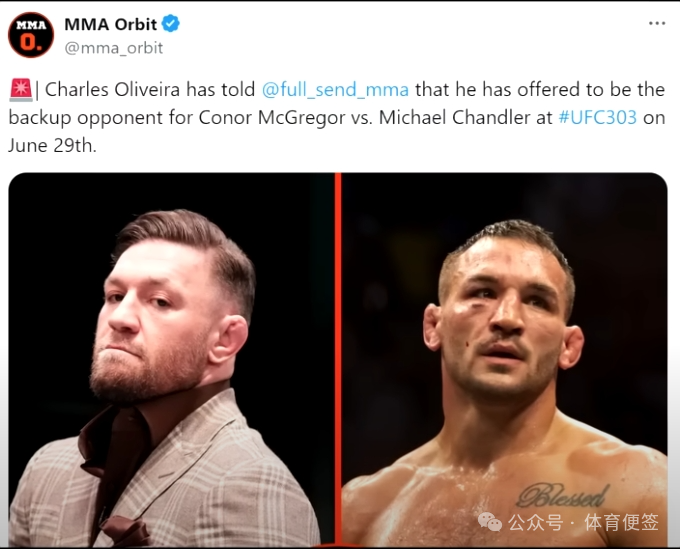
Task: Open left photo of bearded man in suit
Action: (x=170, y=360)
